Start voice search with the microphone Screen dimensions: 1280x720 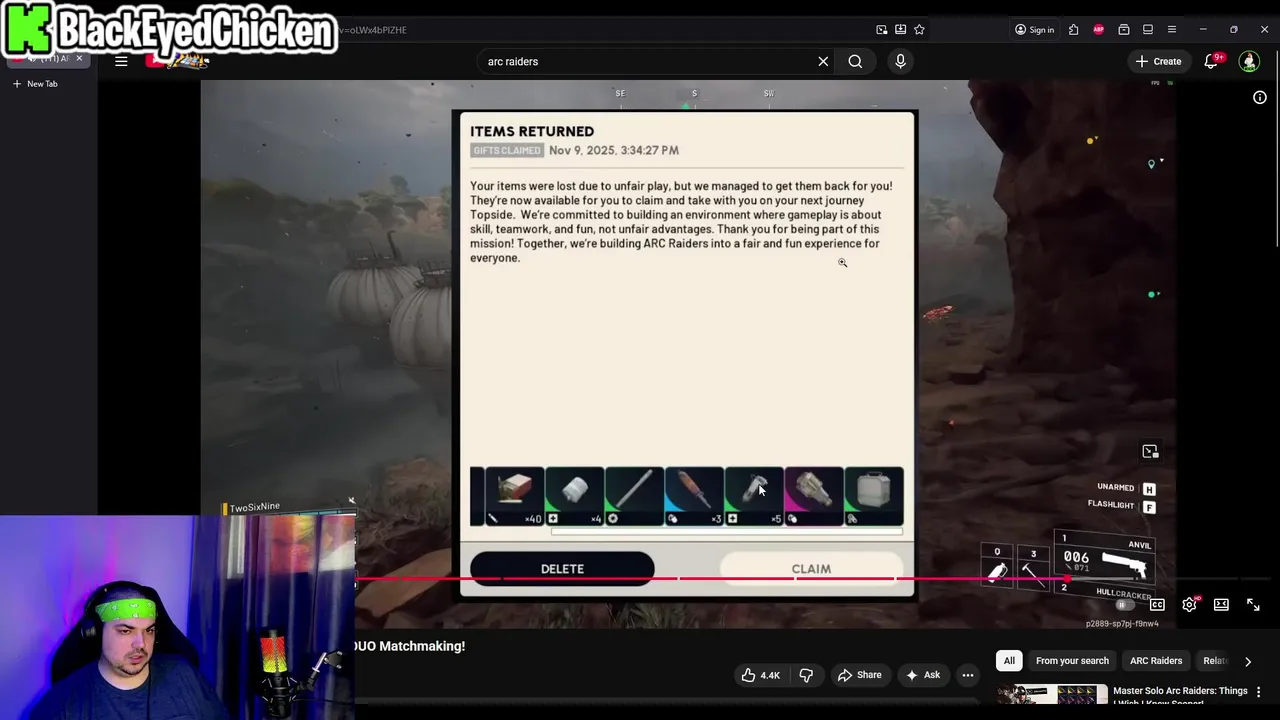coord(900,61)
